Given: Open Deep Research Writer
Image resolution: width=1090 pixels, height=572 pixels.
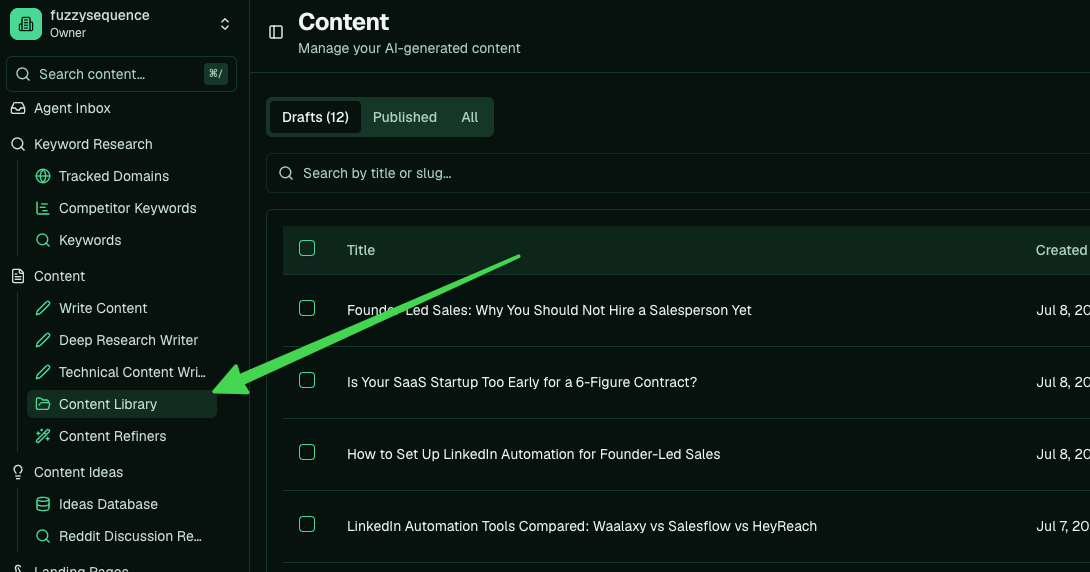Looking at the screenshot, I should click(x=129, y=340).
